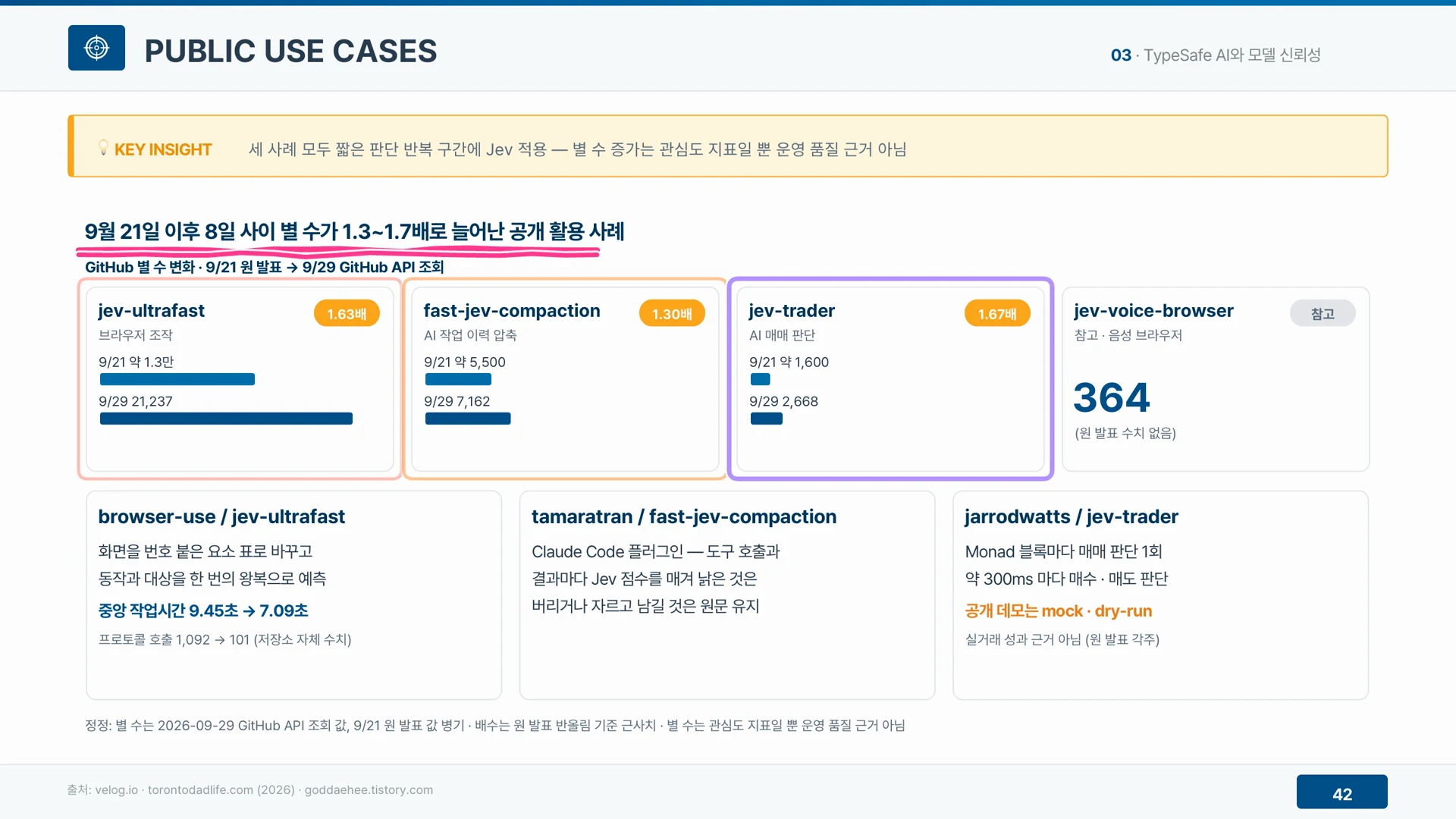Click the heading tamaratran / fast-jev-compaction

coord(684,516)
